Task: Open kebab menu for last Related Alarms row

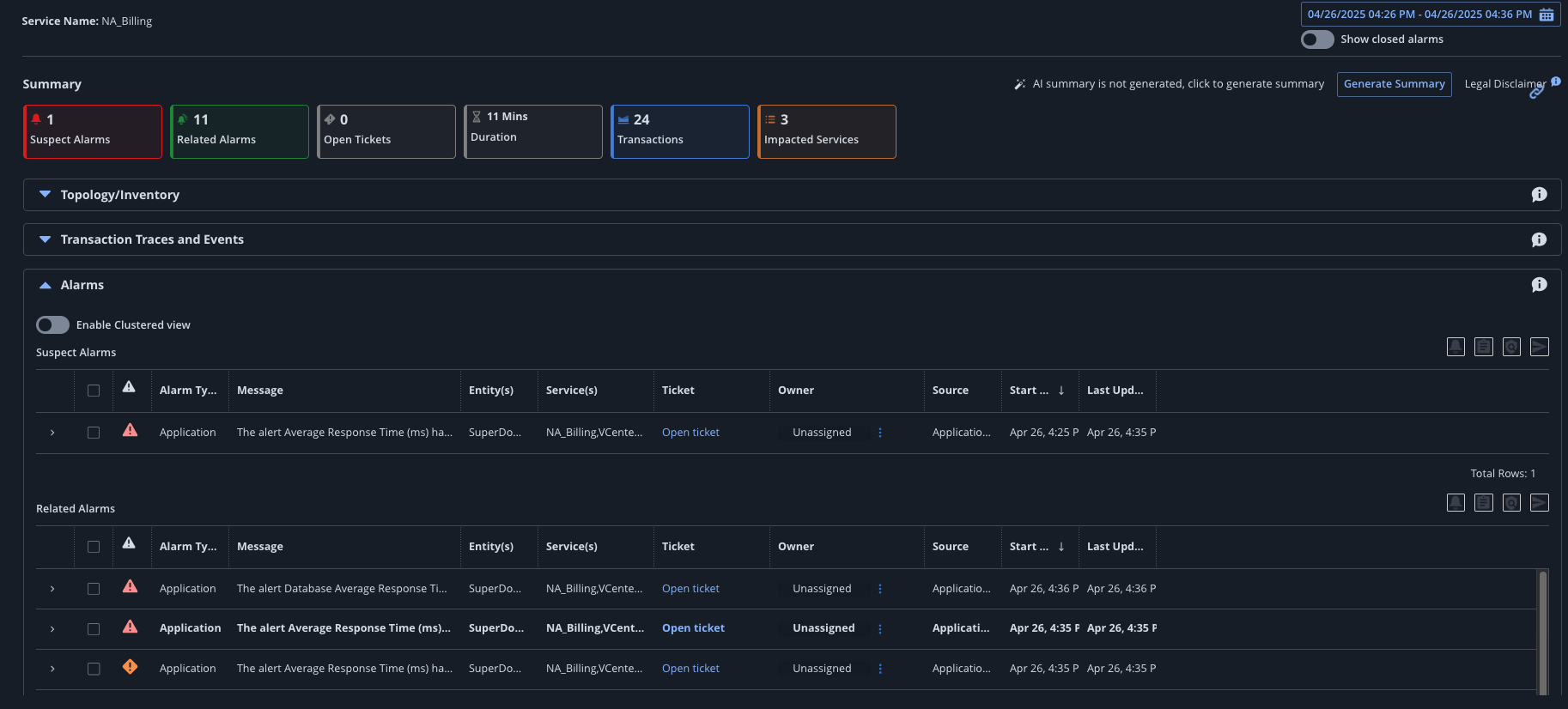Action: (x=880, y=669)
